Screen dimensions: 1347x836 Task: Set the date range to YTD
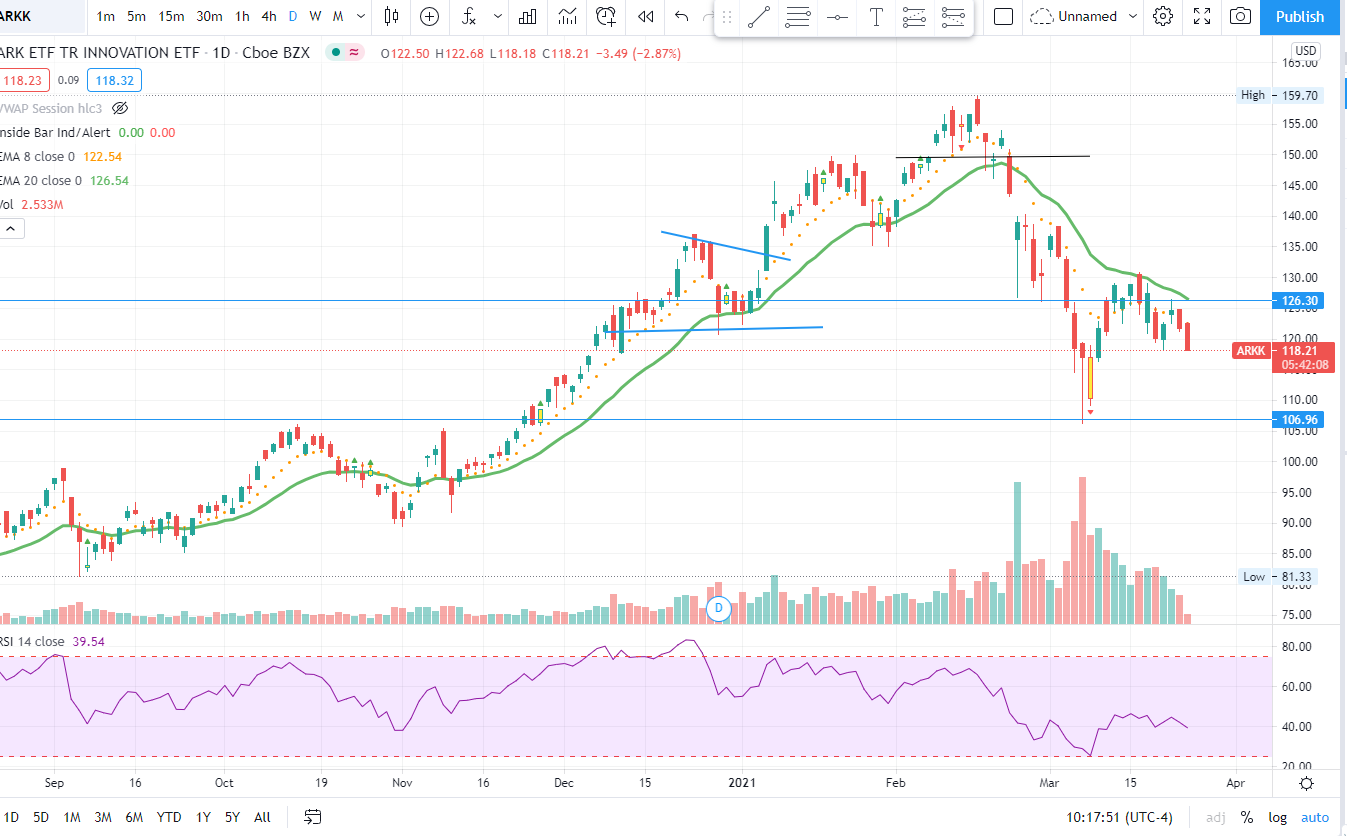[169, 817]
